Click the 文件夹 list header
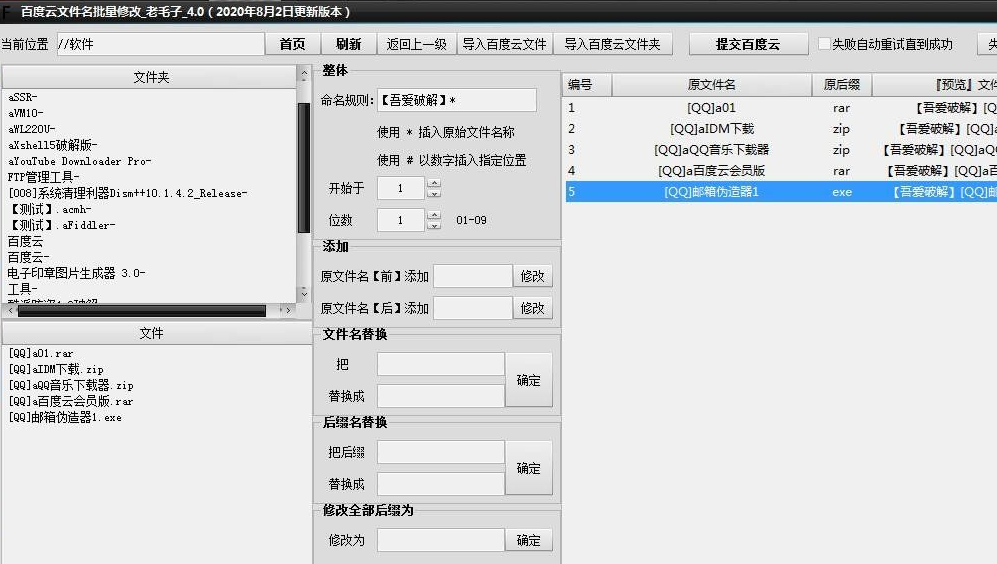 [x=151, y=77]
